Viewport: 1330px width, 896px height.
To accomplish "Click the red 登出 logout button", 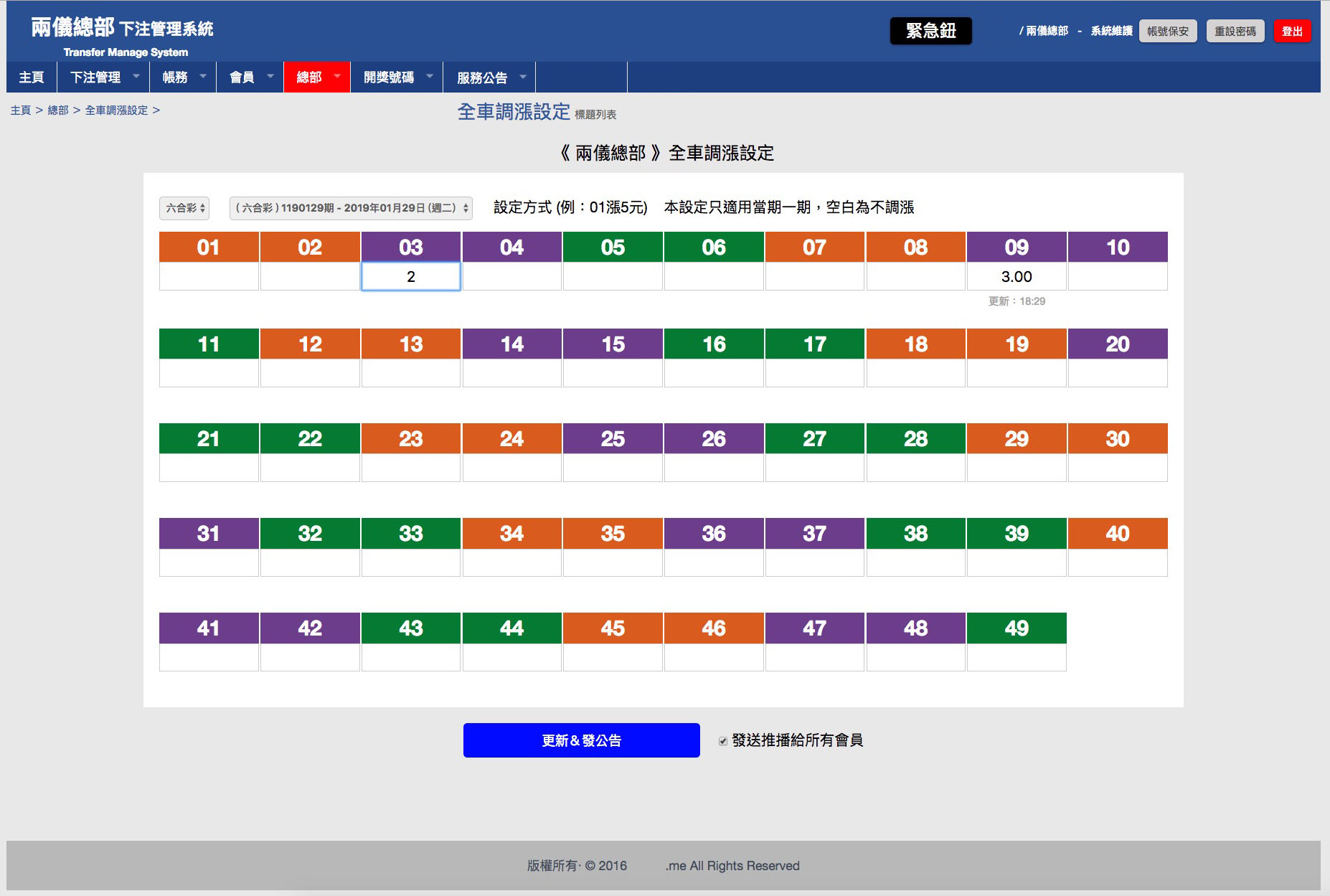I will [x=1291, y=32].
